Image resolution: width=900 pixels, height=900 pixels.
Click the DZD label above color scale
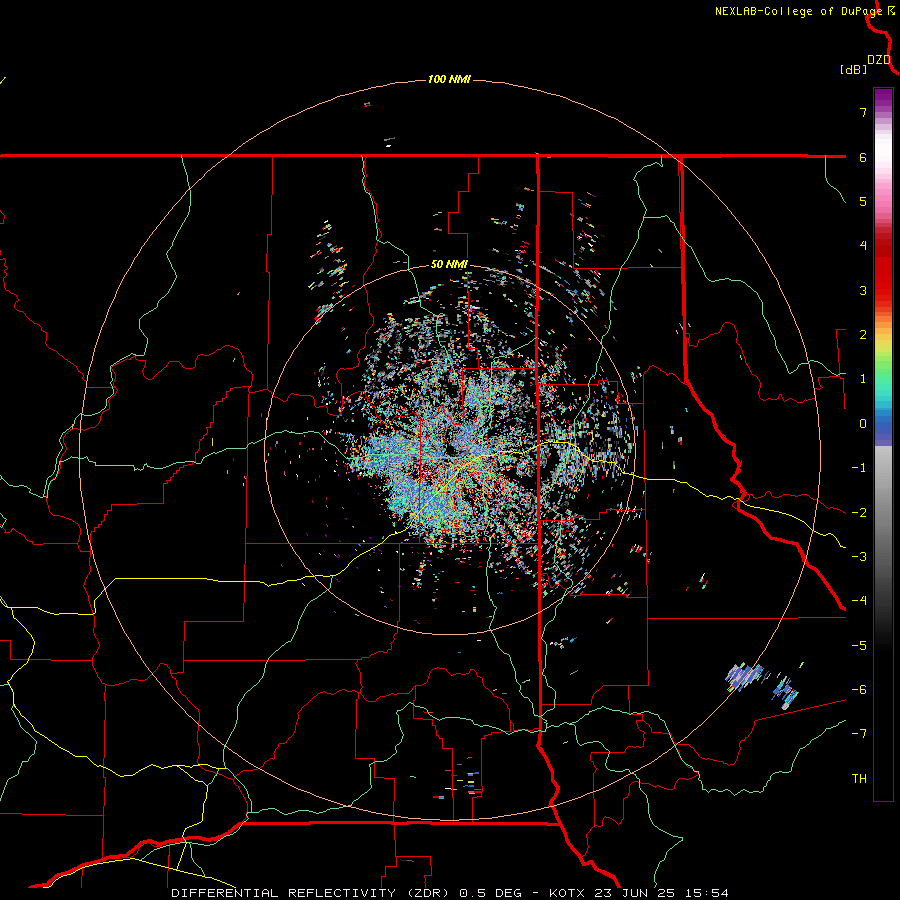pos(879,60)
